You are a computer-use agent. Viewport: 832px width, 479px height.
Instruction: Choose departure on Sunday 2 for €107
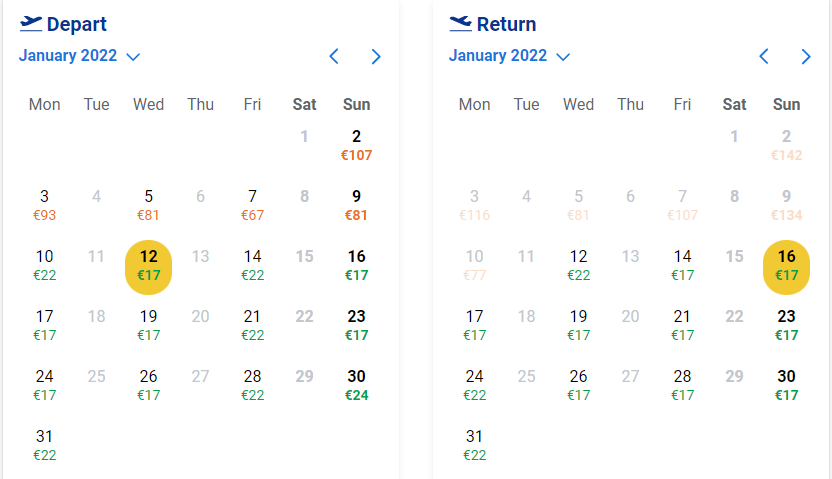tap(357, 145)
